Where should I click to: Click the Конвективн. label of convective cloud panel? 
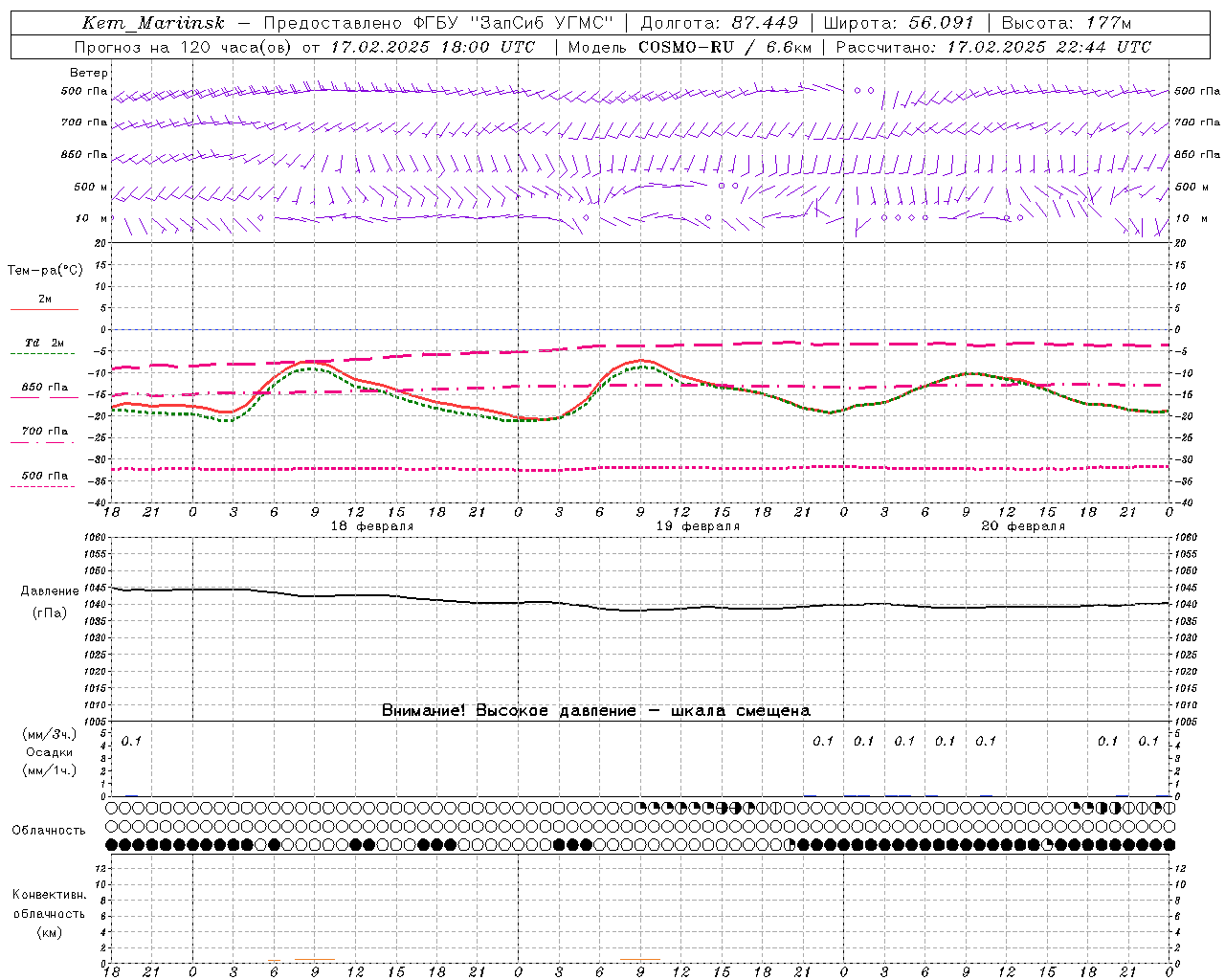[49, 895]
